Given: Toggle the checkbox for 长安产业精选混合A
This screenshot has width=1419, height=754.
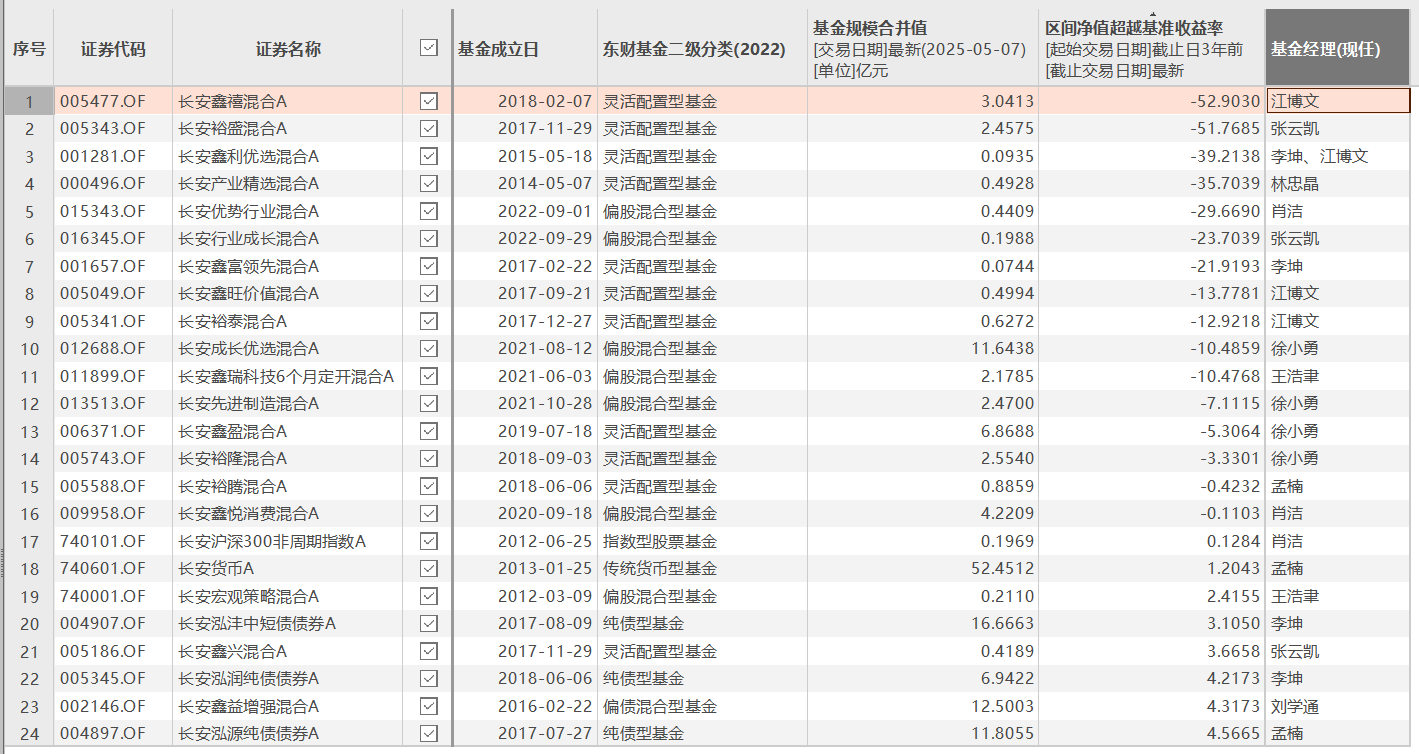Looking at the screenshot, I should pyautogui.click(x=429, y=184).
